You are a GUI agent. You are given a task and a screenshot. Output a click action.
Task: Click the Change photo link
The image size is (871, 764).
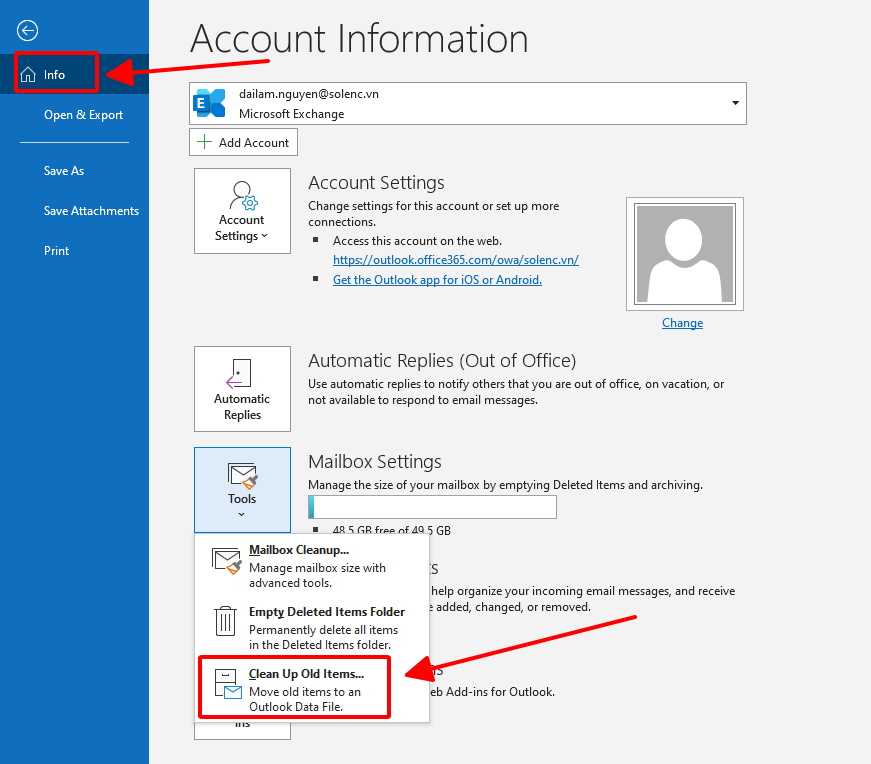pos(682,323)
